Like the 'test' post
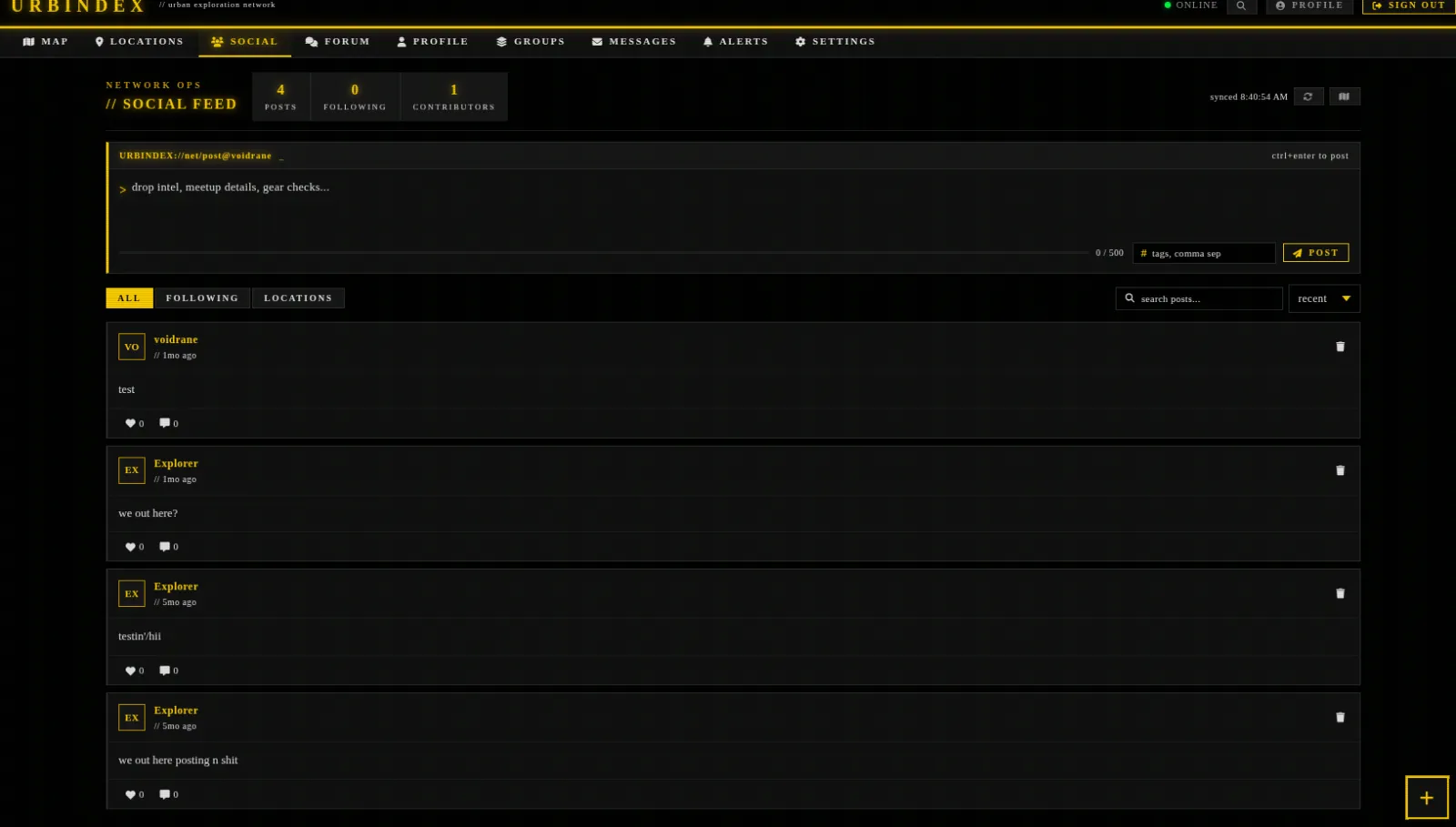Screen dimensions: 1456x827 point(135,423)
